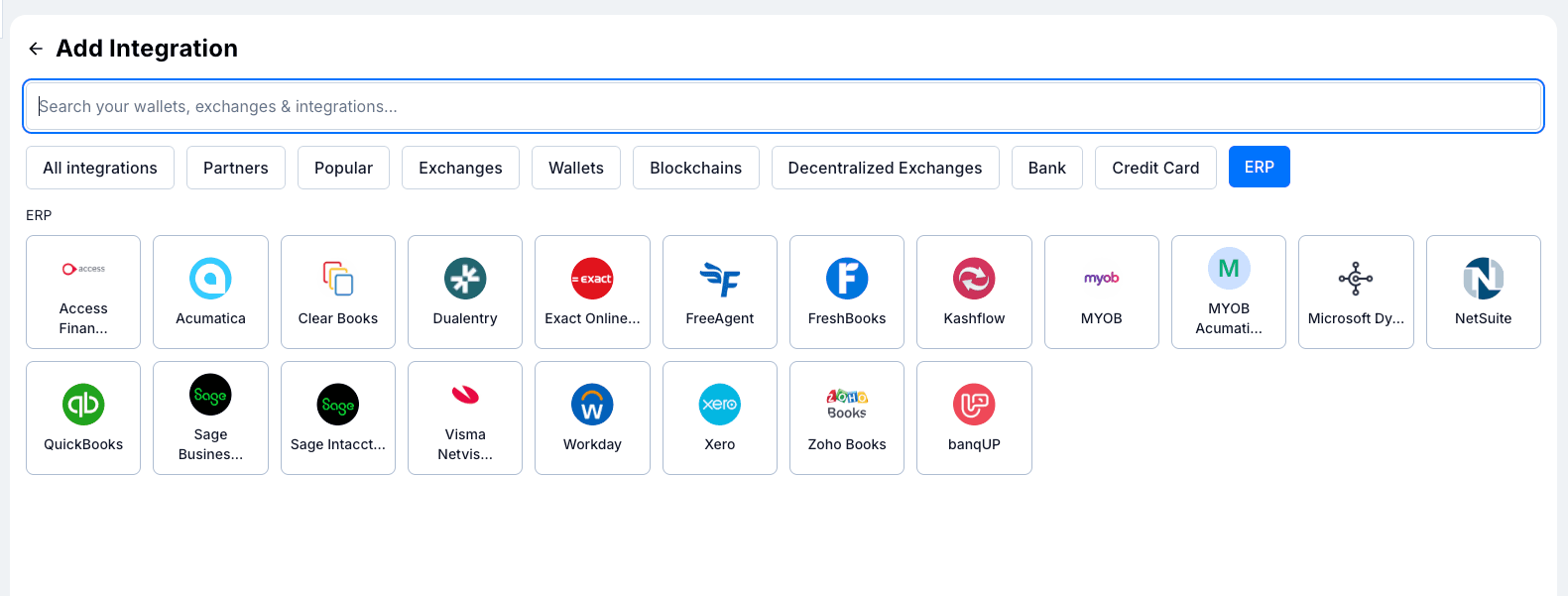1568x596 pixels.
Task: Select the Clear Books logo icon
Action: [x=338, y=279]
